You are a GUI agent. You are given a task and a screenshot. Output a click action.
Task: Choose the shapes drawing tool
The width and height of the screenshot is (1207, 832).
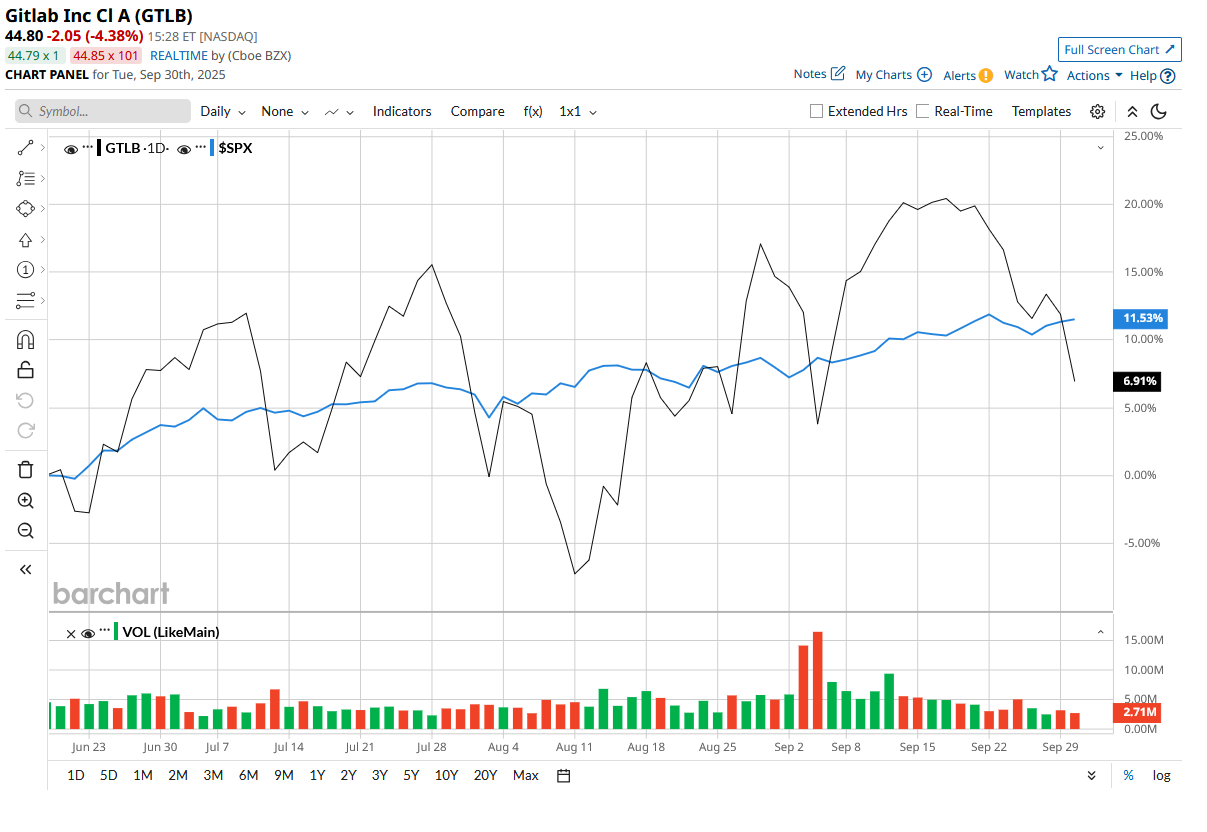[26, 209]
